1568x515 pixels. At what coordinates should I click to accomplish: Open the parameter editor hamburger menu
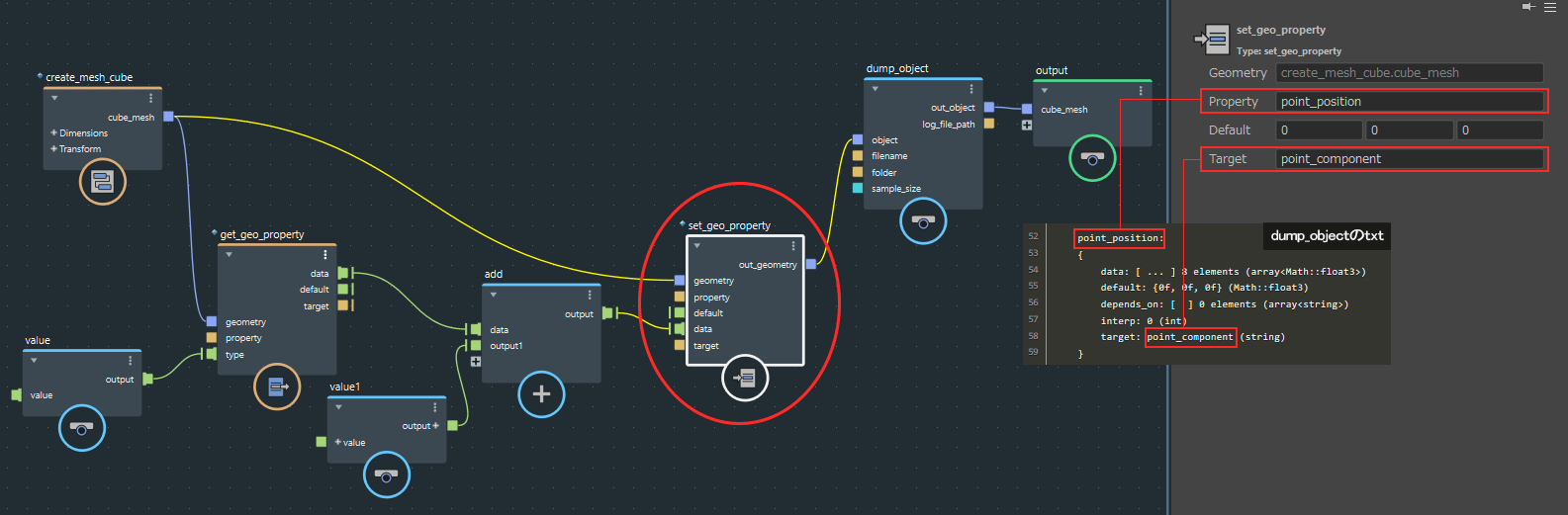(1550, 7)
